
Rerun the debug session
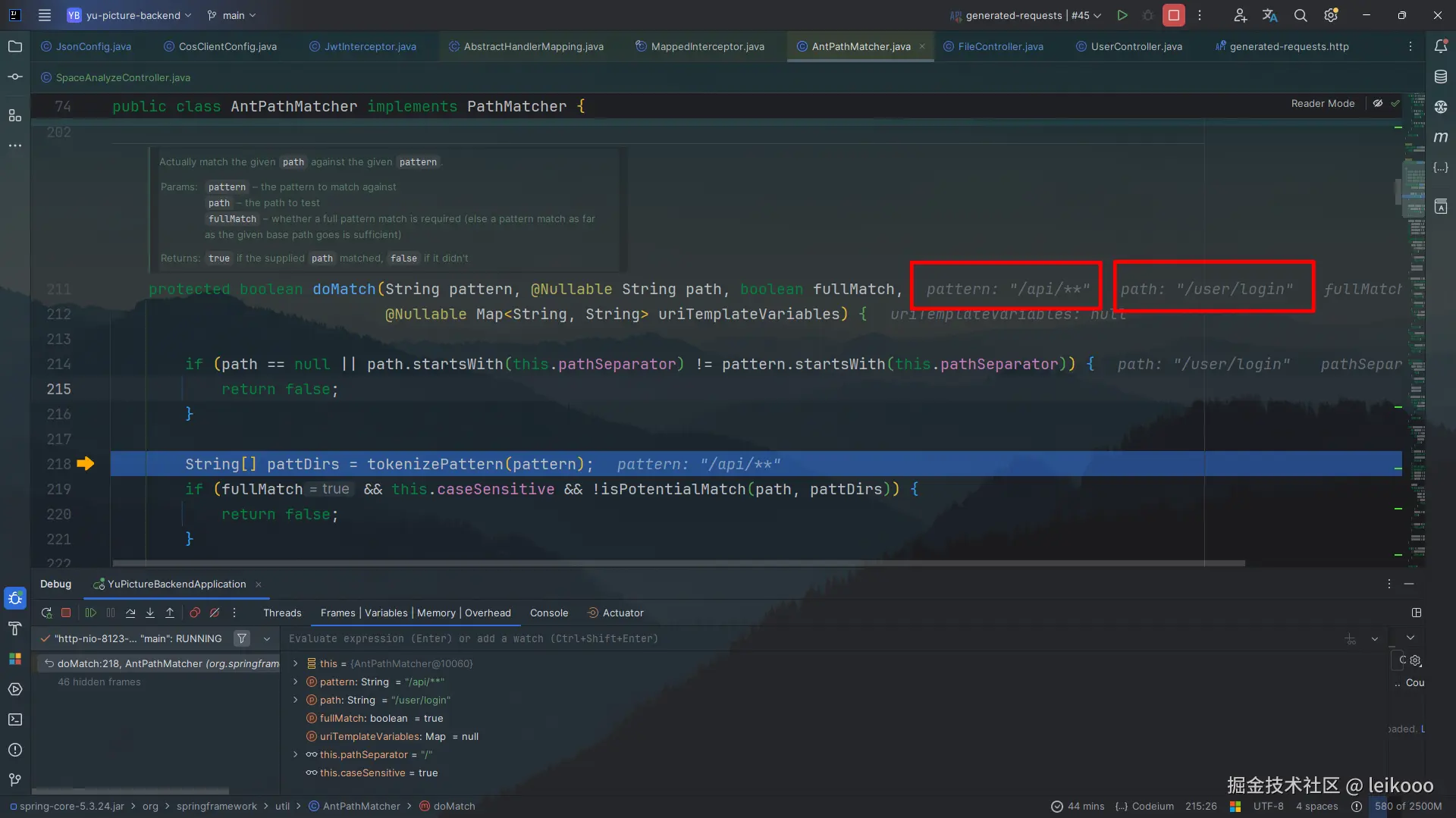point(46,613)
